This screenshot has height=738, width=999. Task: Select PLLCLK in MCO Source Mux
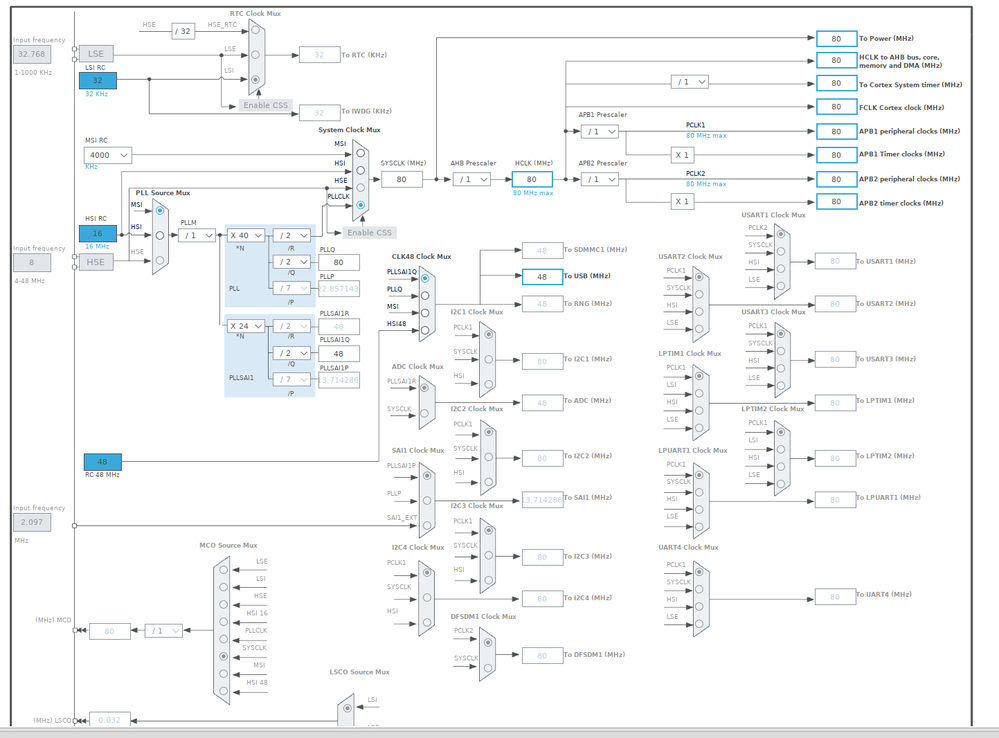pyautogui.click(x=224, y=639)
